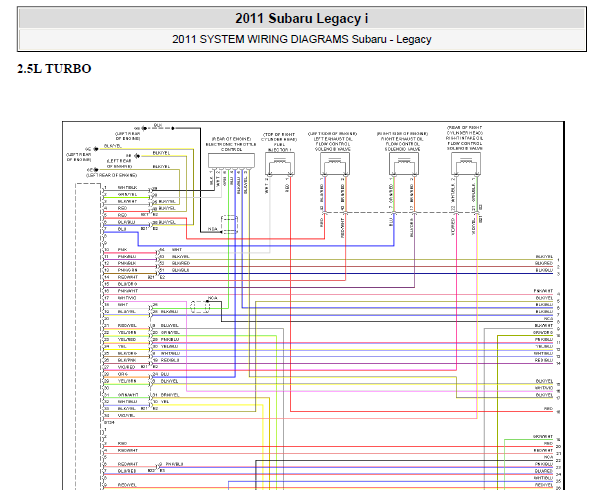Screen dimensions: 600x490
Task: Click the VIO/RED wire label at pin 27
Action: (x=127, y=367)
